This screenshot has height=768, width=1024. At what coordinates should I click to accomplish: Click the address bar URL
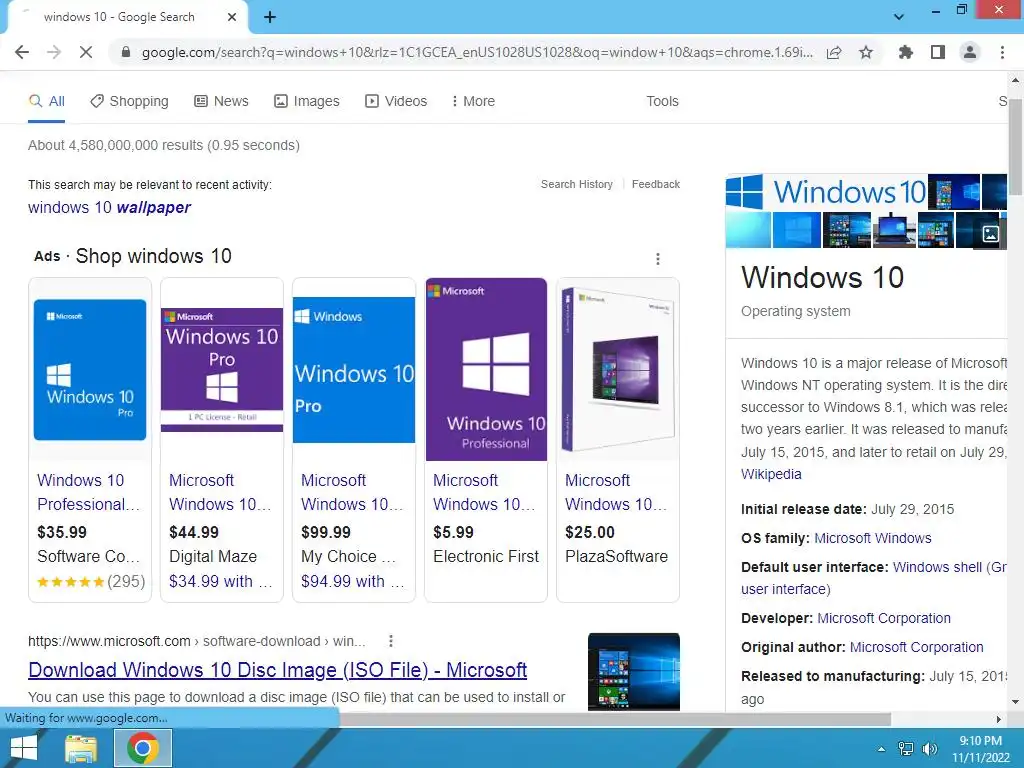(x=477, y=52)
